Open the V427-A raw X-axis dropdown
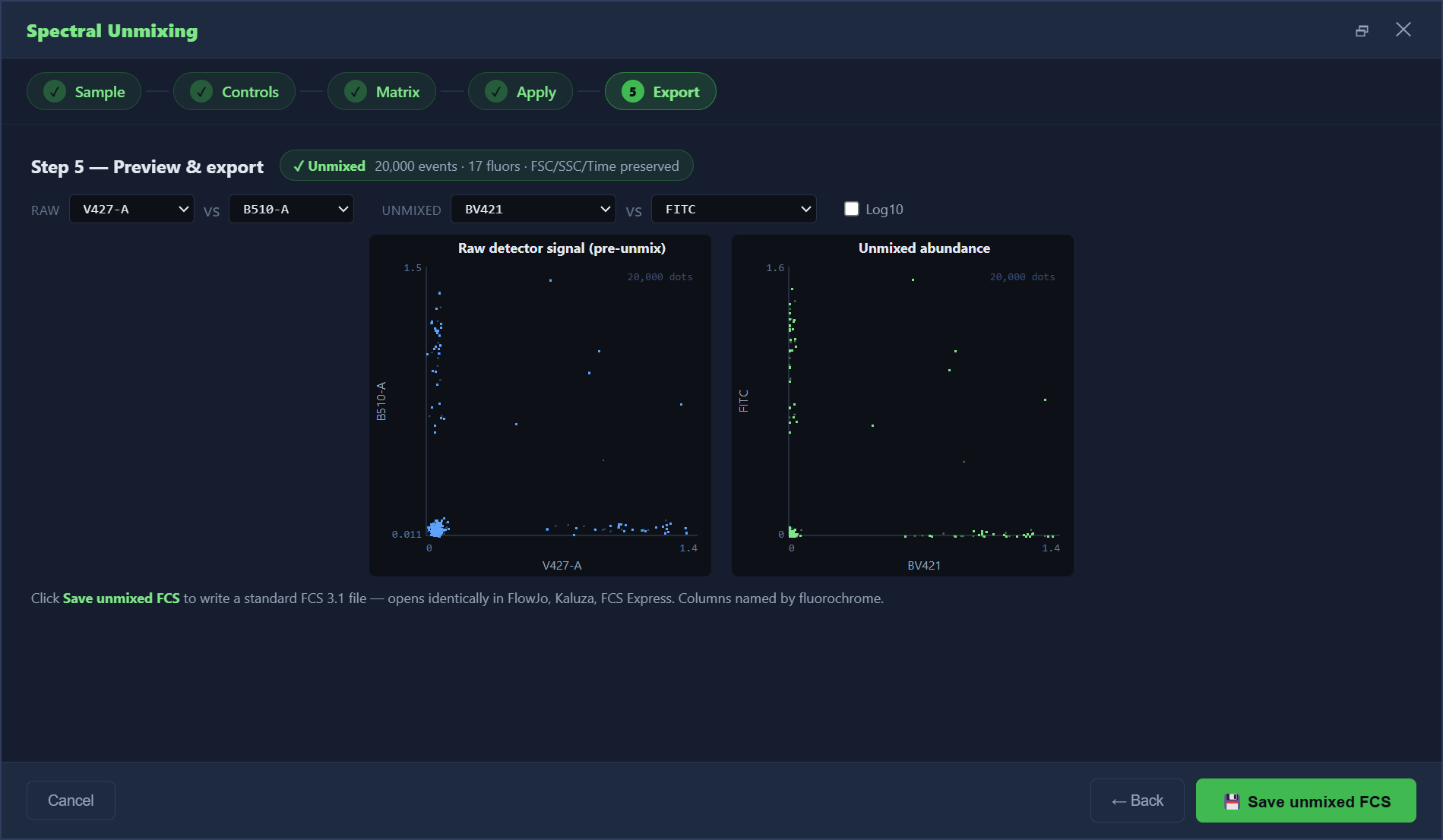The width and height of the screenshot is (1443, 840). point(131,209)
